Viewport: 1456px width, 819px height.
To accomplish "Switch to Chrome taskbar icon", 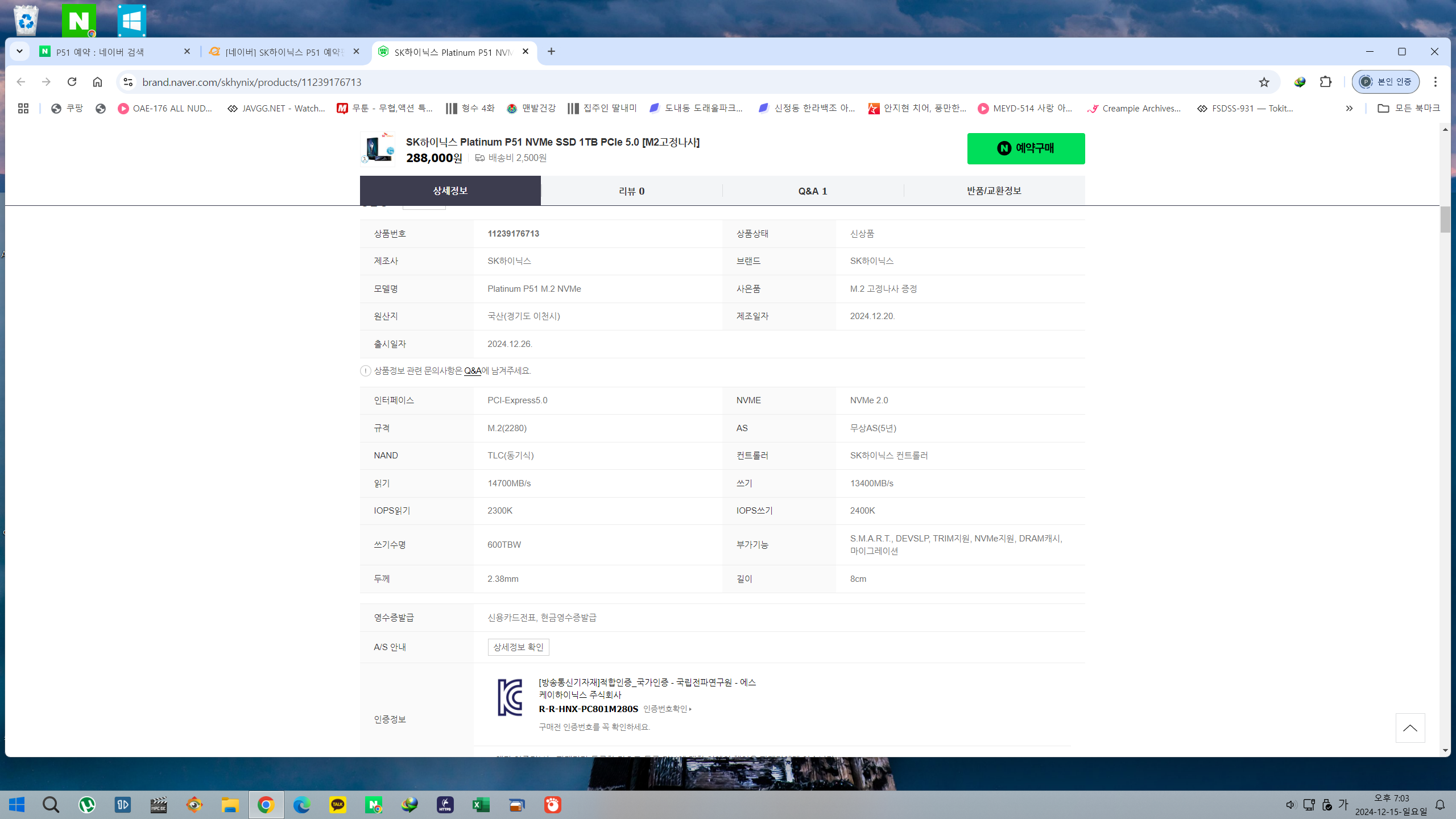I will (x=266, y=805).
